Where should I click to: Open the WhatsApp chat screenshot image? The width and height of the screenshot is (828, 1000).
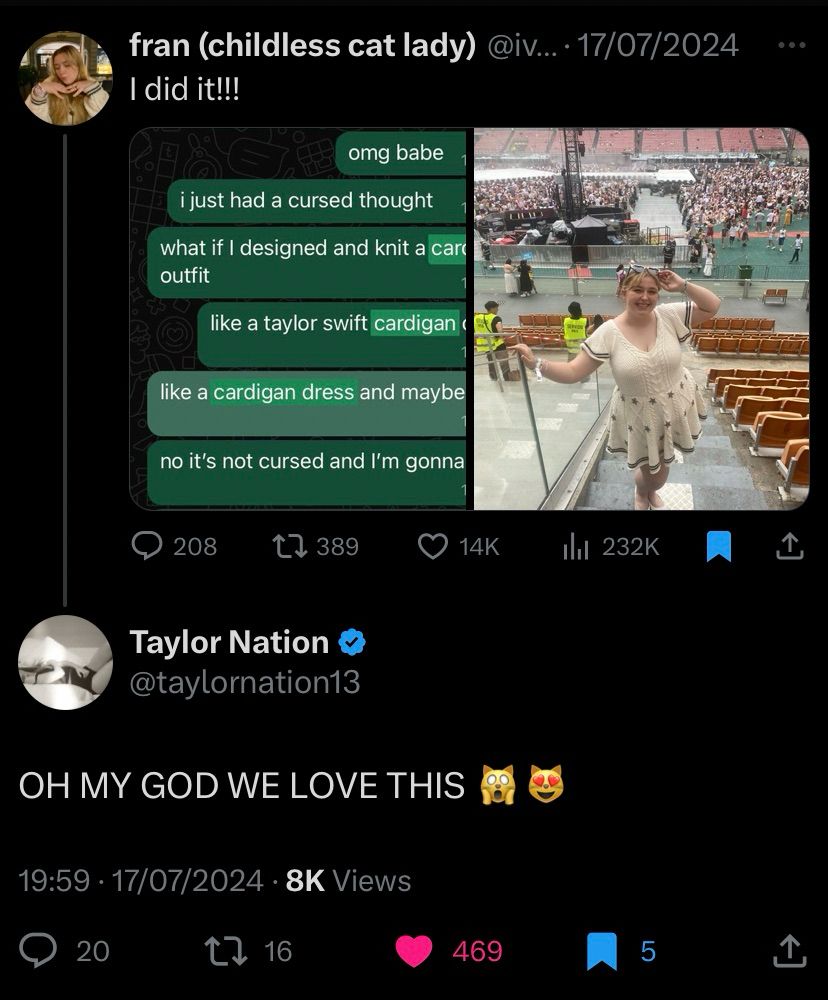tap(300, 319)
